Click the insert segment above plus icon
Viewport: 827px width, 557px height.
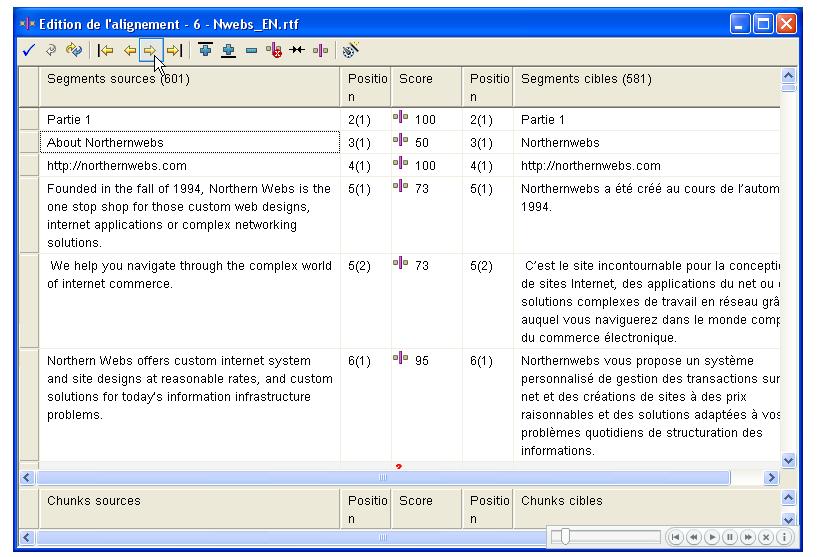pos(206,50)
